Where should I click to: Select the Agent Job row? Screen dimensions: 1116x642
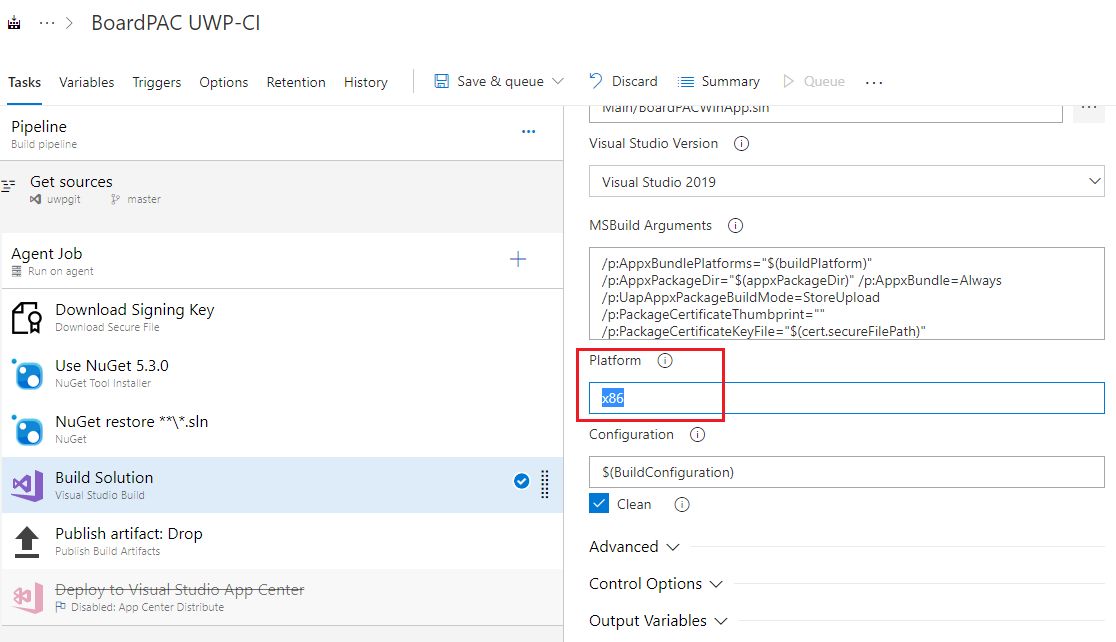[282, 261]
